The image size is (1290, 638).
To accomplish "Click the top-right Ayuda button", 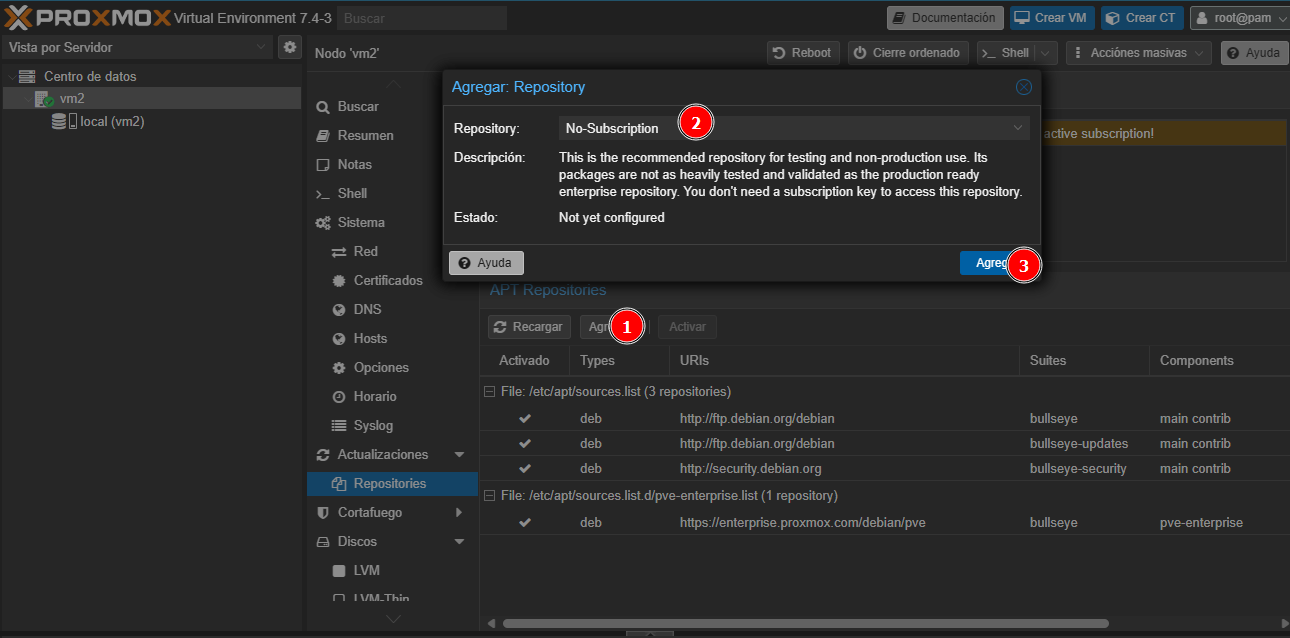I will click(1254, 53).
